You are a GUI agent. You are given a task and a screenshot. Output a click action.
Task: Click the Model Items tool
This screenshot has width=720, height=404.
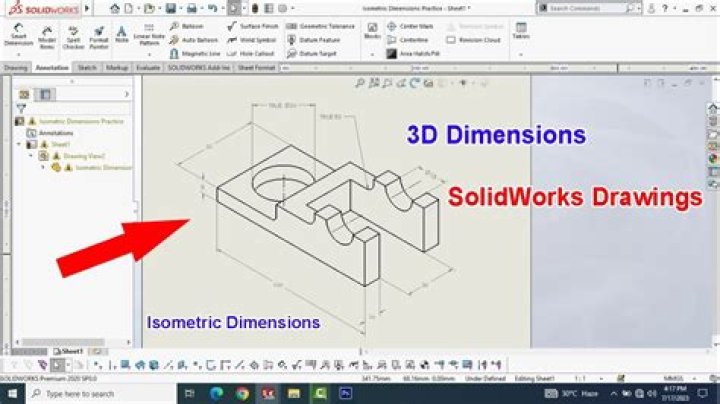point(46,36)
